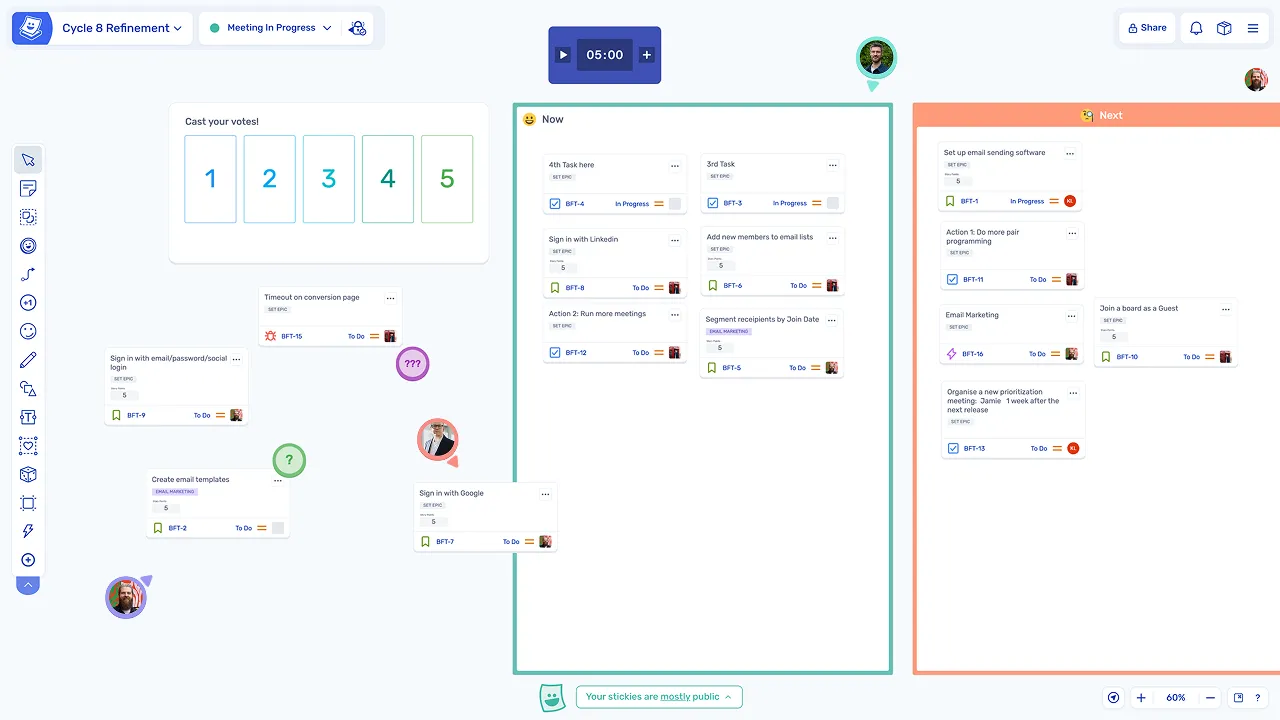Expand the stickies are mostly public selector
This screenshot has height=720, width=1280.
[658, 697]
